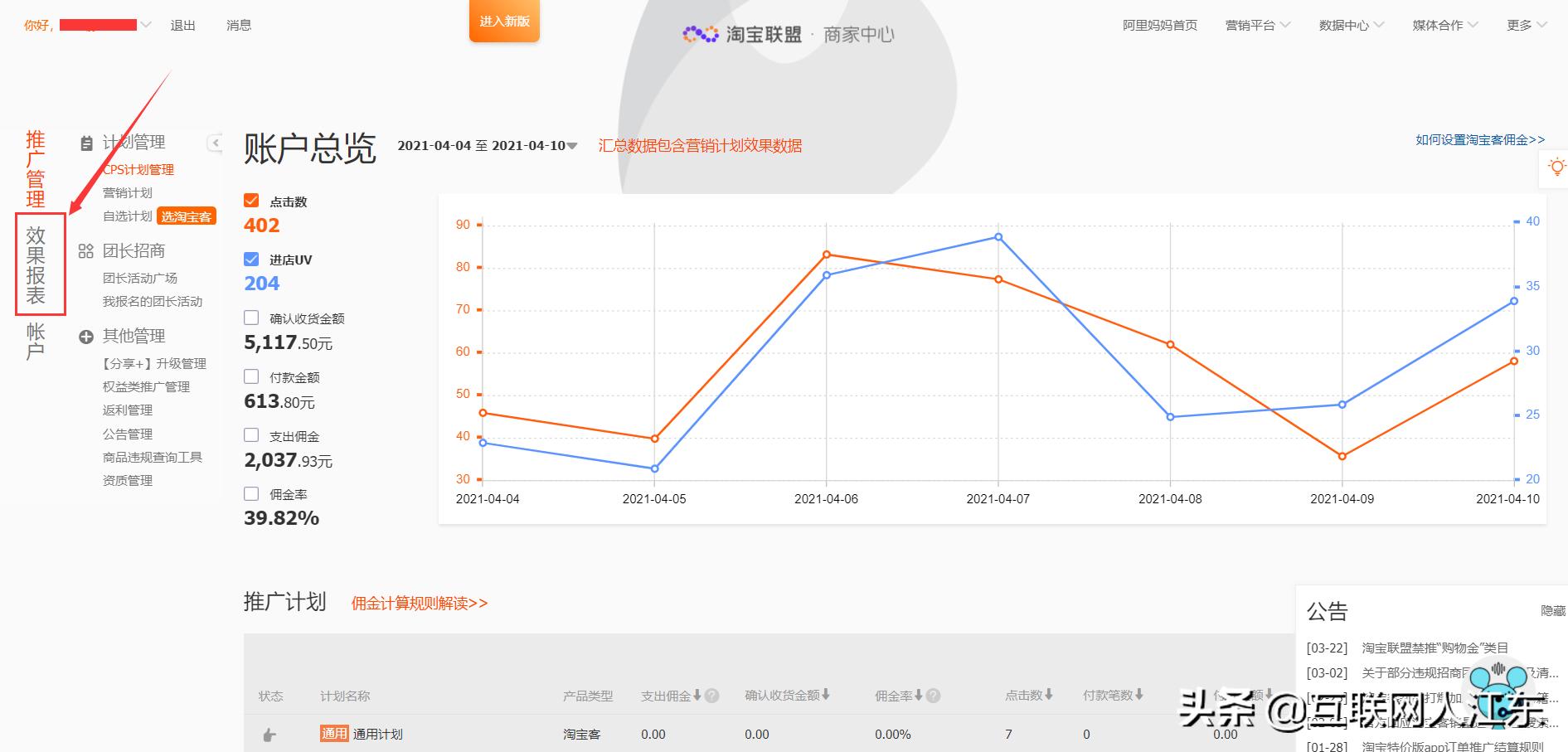The width and height of the screenshot is (1568, 752).
Task: Toggle the 佣金率 checkbox
Action: 252,493
